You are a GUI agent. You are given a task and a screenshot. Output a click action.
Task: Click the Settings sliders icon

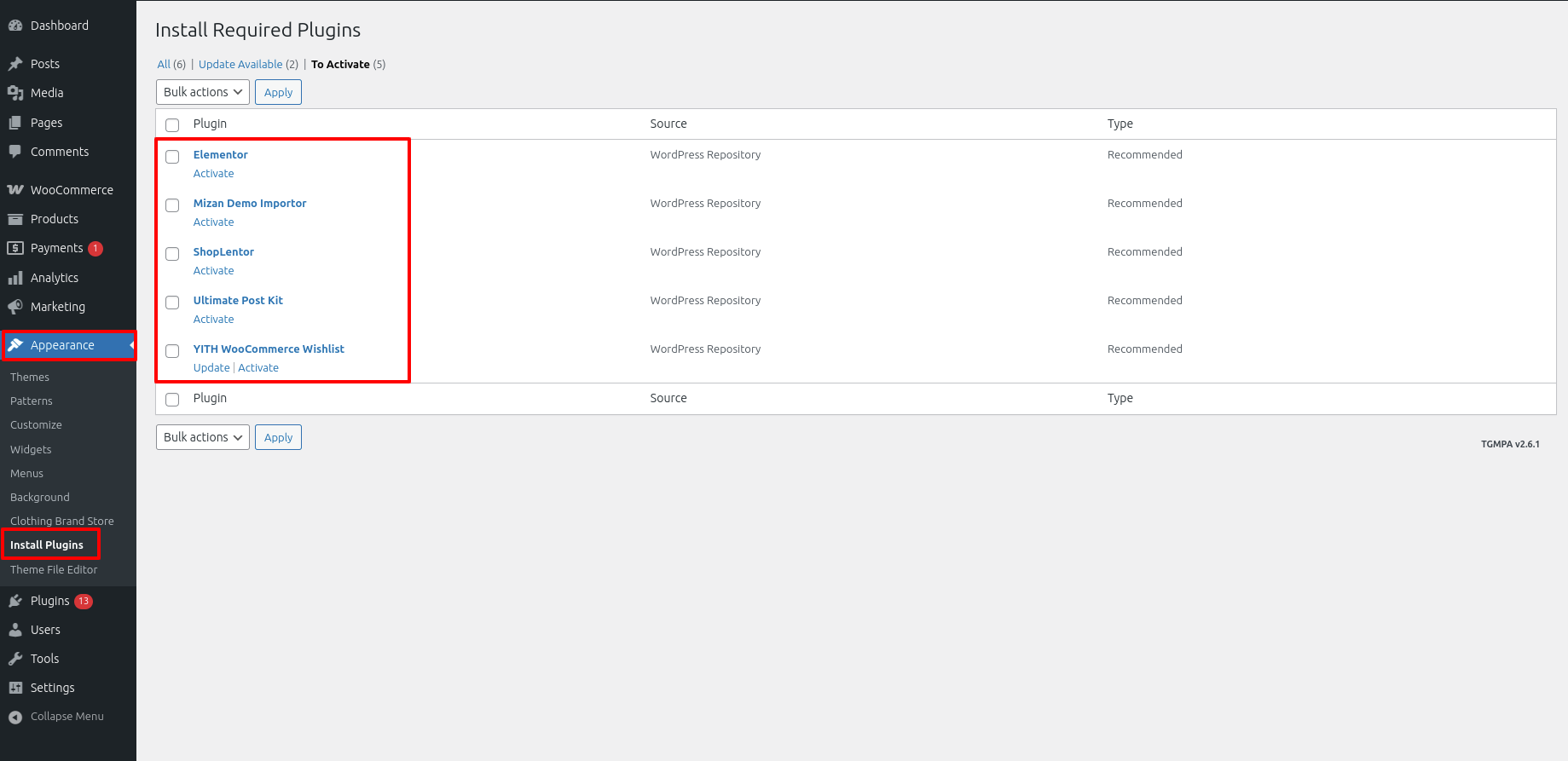pos(15,688)
